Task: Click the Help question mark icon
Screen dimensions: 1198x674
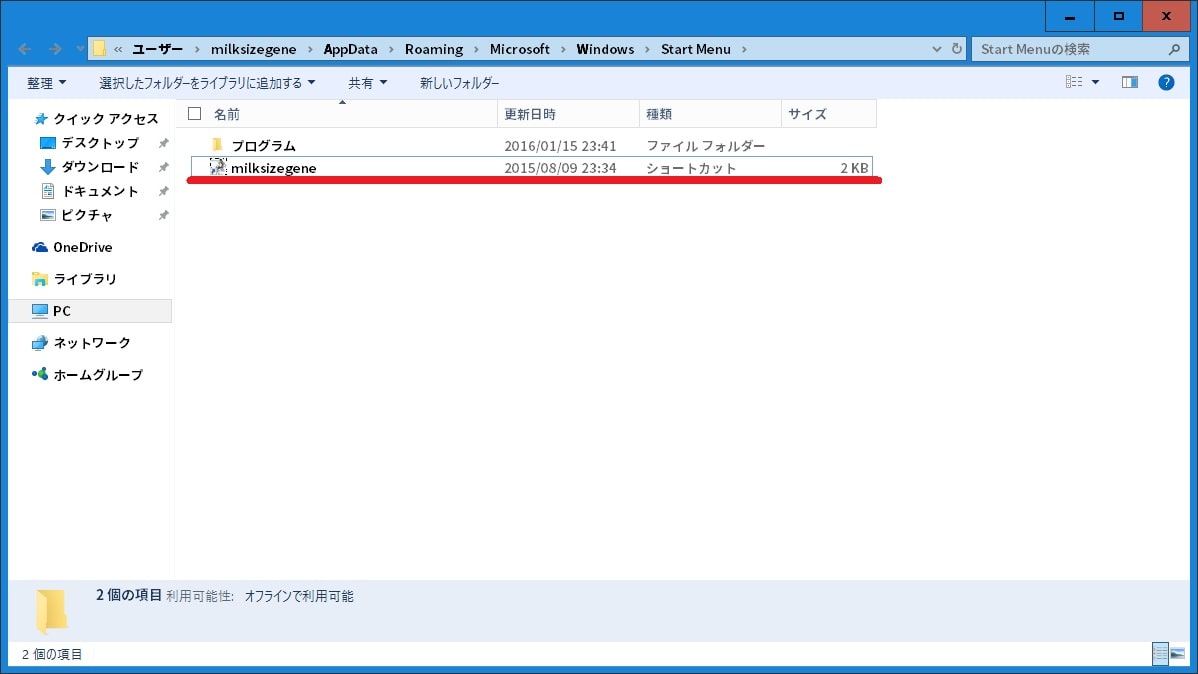Action: click(x=1166, y=83)
